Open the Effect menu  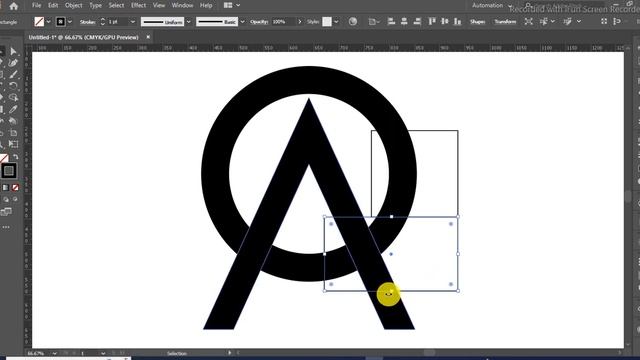click(x=138, y=5)
